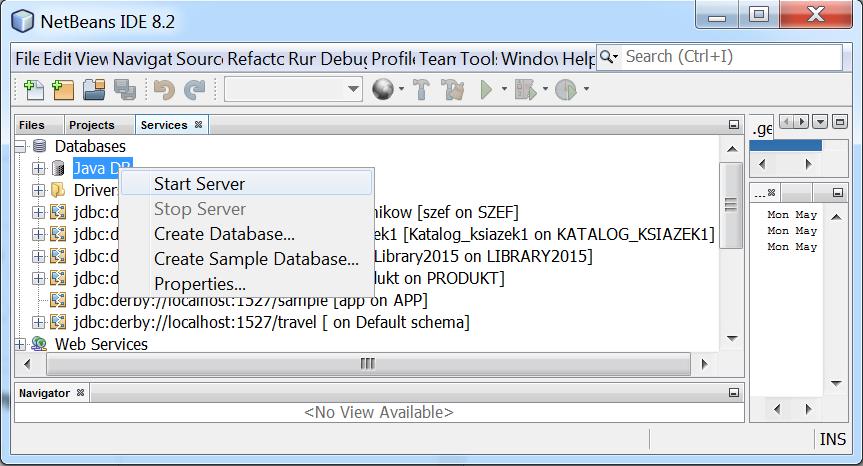Click the Databases node icon
863x466 pixels.
coord(40,146)
